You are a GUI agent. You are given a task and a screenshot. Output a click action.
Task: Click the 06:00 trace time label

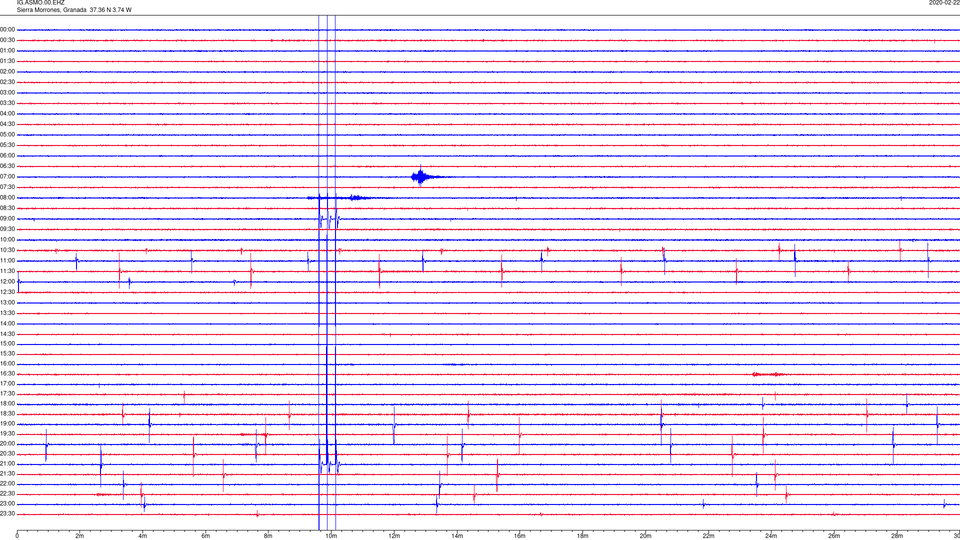(7, 156)
